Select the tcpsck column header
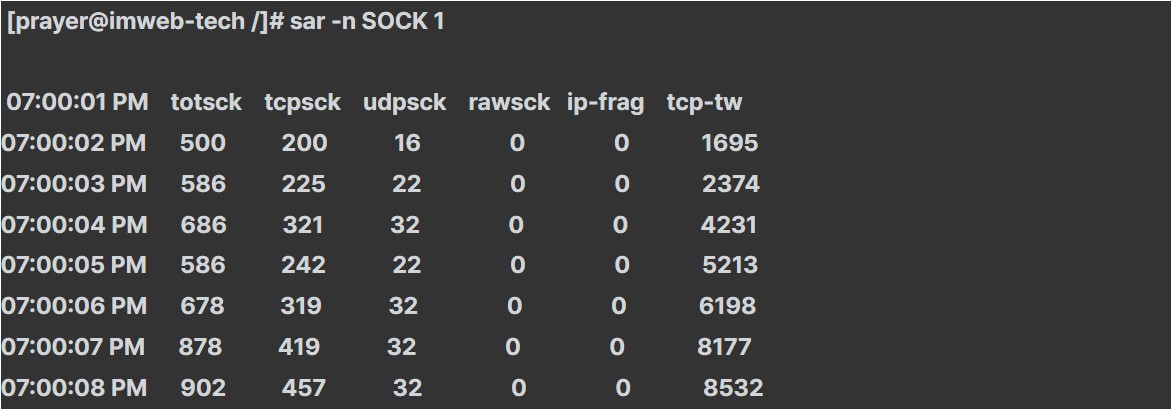Screen dimensions: 1171x409 tap(302, 102)
